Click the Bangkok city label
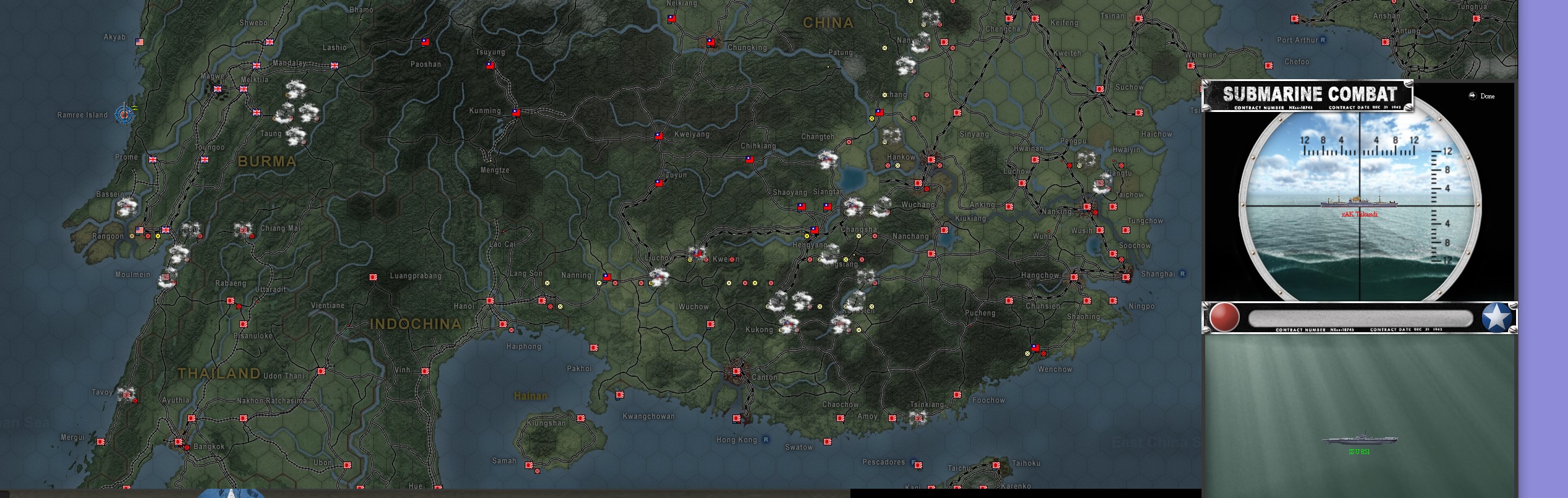The width and height of the screenshot is (1568, 498). [209, 447]
